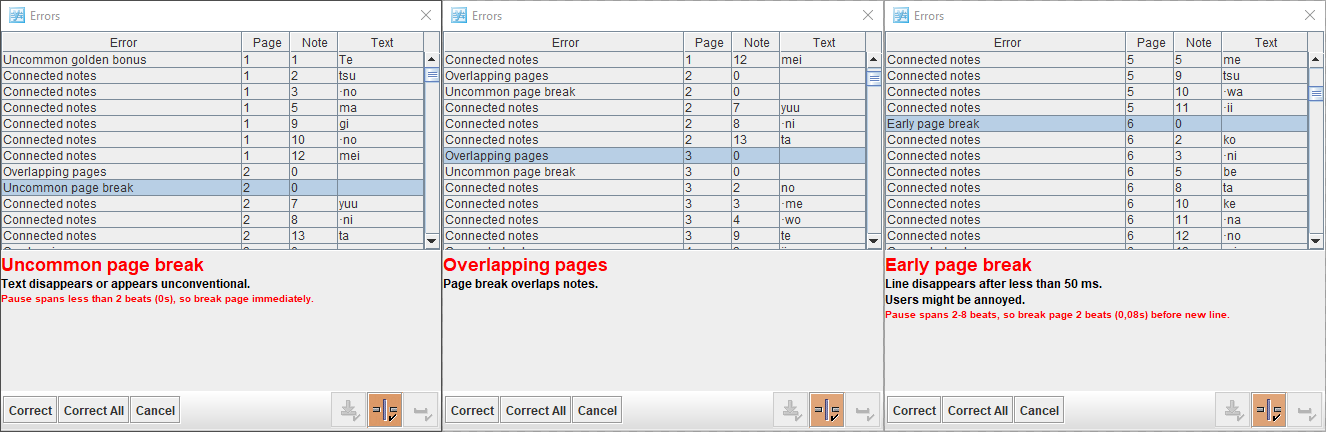Select Connected notes row with text ·wo
The image size is (1326, 432).
(655, 220)
